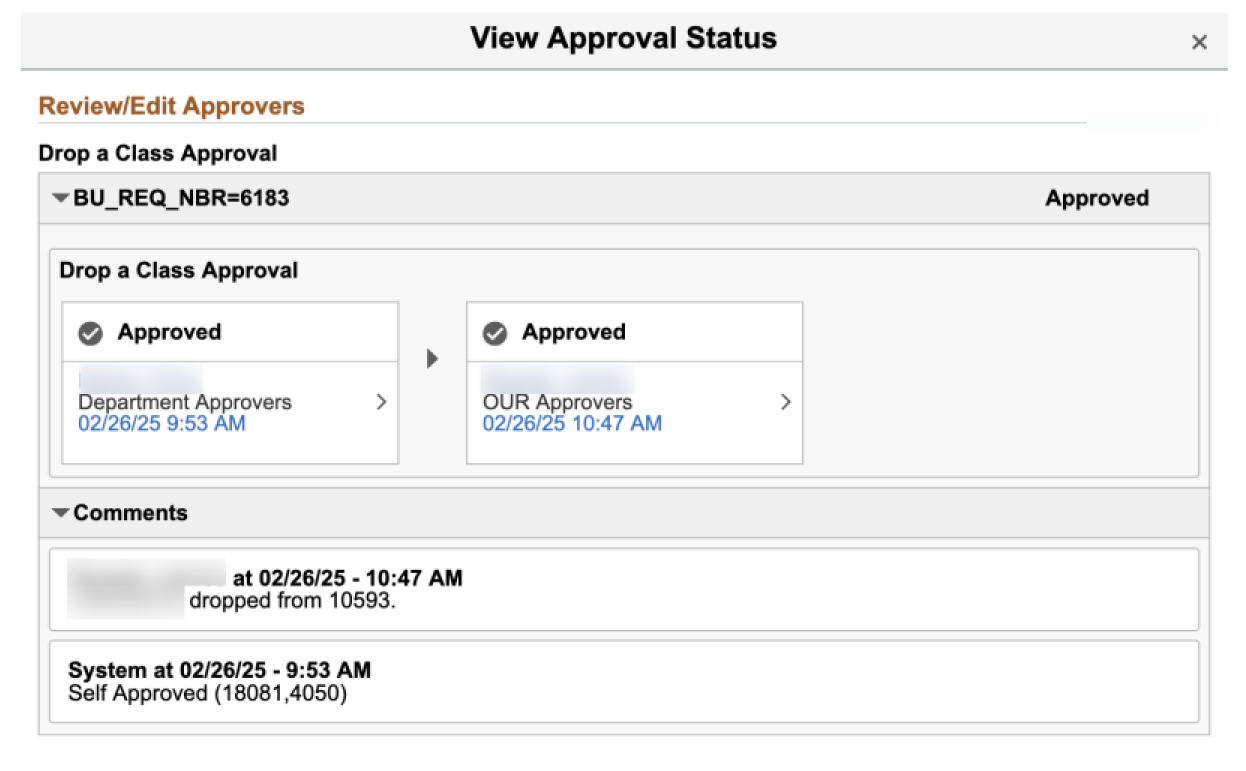Click the Department Approvers approved checkmark icon
This screenshot has height=771, width=1246.
91,333
